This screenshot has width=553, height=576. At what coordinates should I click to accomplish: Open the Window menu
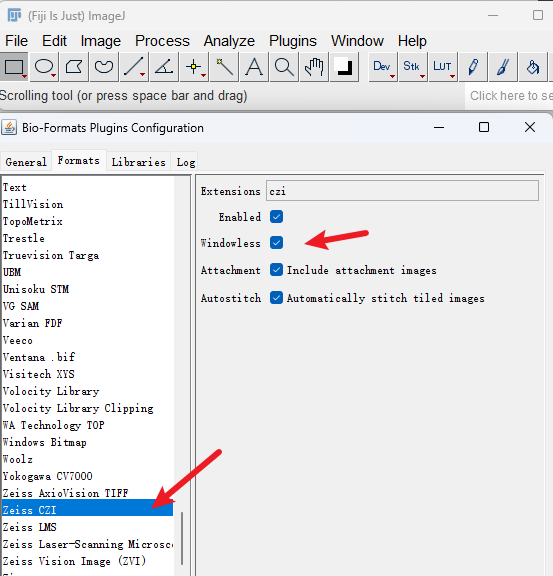point(357,41)
